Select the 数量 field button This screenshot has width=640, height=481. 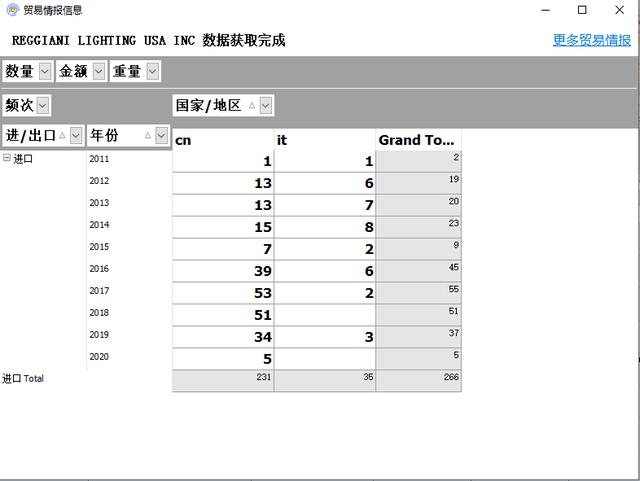[x=28, y=71]
